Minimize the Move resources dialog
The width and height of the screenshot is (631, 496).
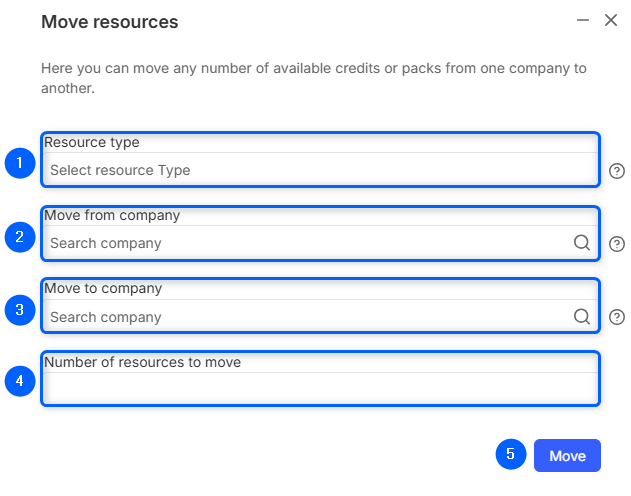coord(583,20)
